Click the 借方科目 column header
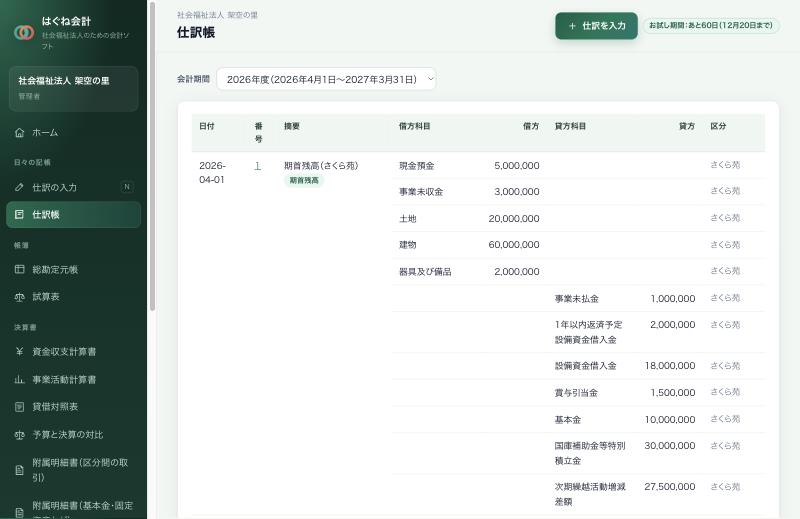Viewport: 800px width, 519px height. pyautogui.click(x=415, y=126)
